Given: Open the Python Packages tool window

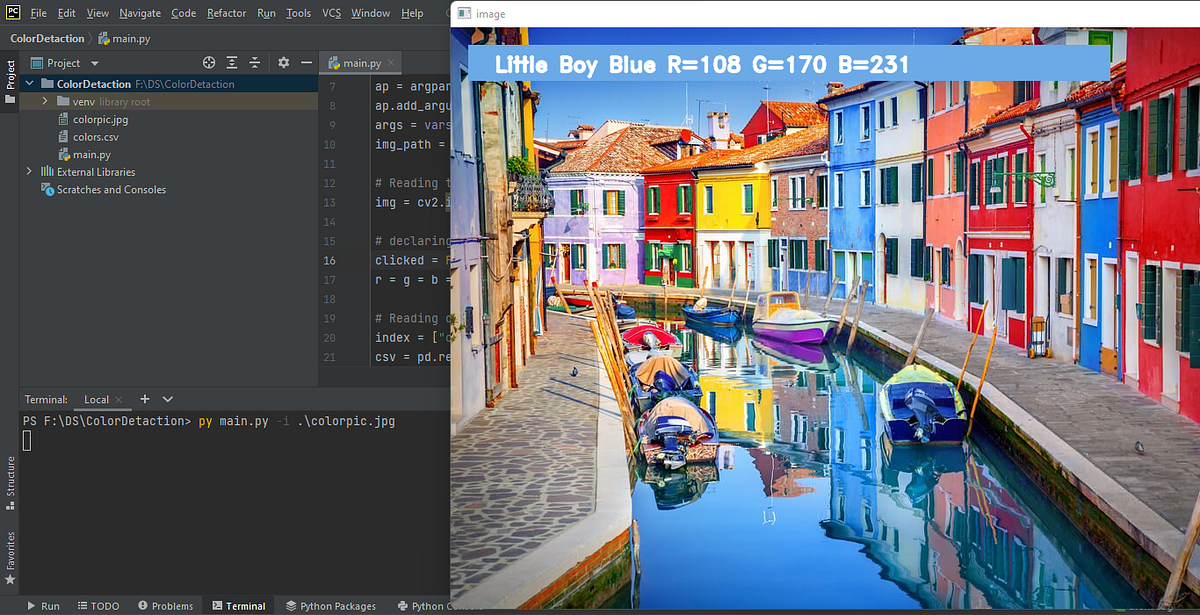Looking at the screenshot, I should 332,605.
